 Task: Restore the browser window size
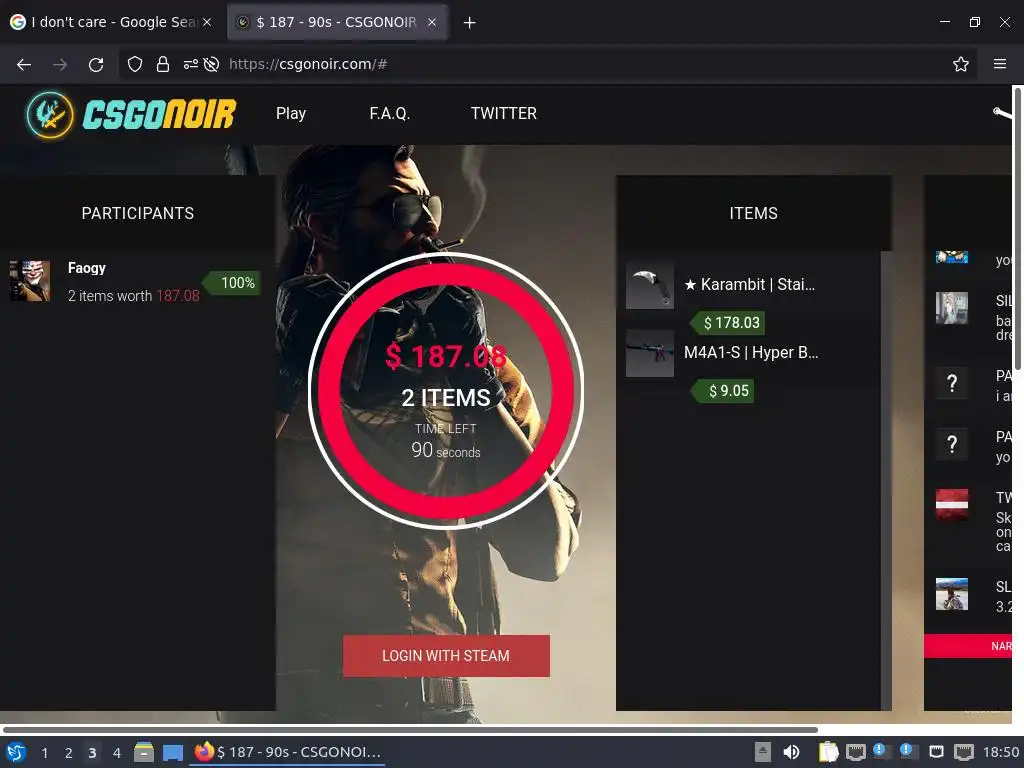click(x=975, y=22)
